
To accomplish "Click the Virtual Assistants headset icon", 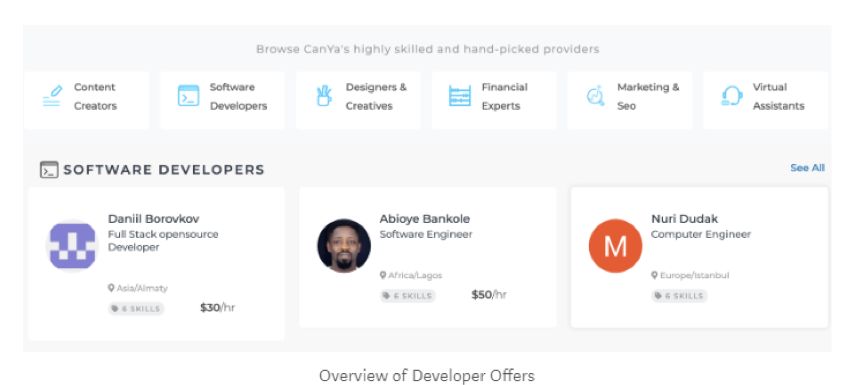I will pos(732,96).
